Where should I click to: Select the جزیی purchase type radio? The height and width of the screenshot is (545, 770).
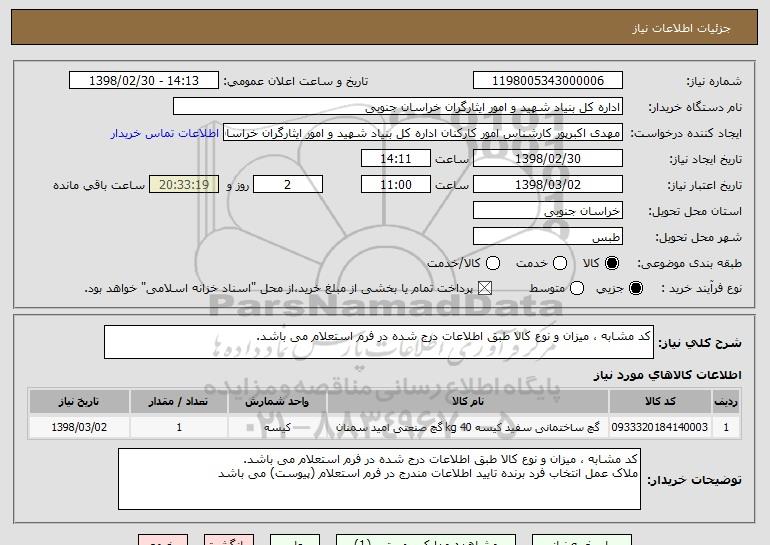click(x=635, y=288)
